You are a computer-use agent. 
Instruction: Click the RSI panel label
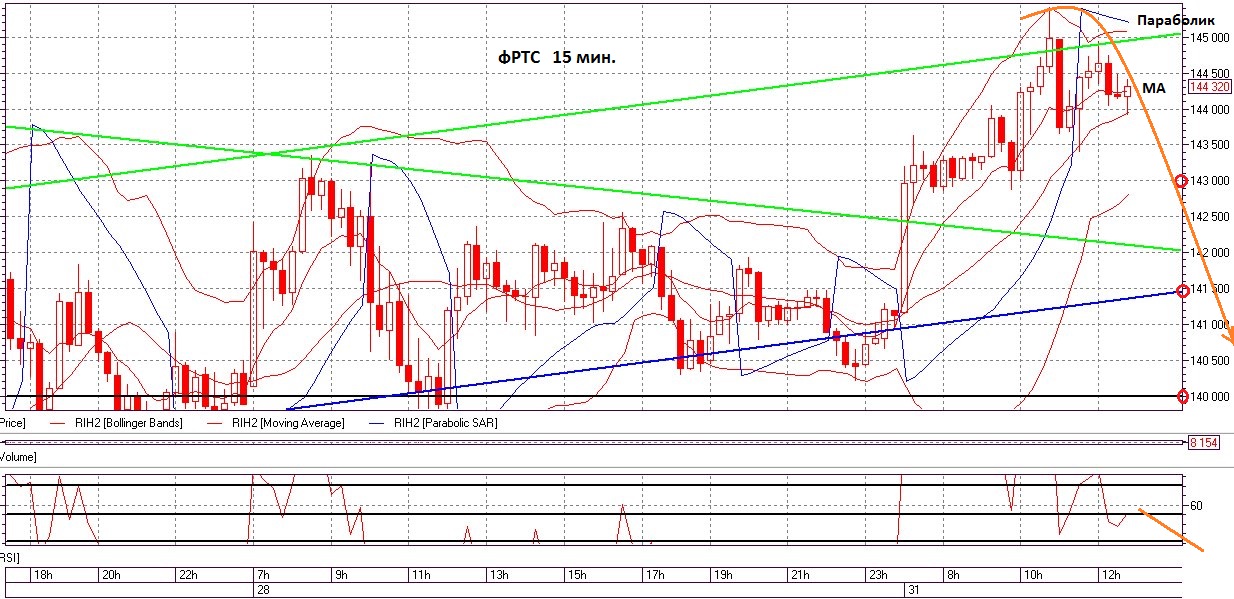click(x=9, y=557)
